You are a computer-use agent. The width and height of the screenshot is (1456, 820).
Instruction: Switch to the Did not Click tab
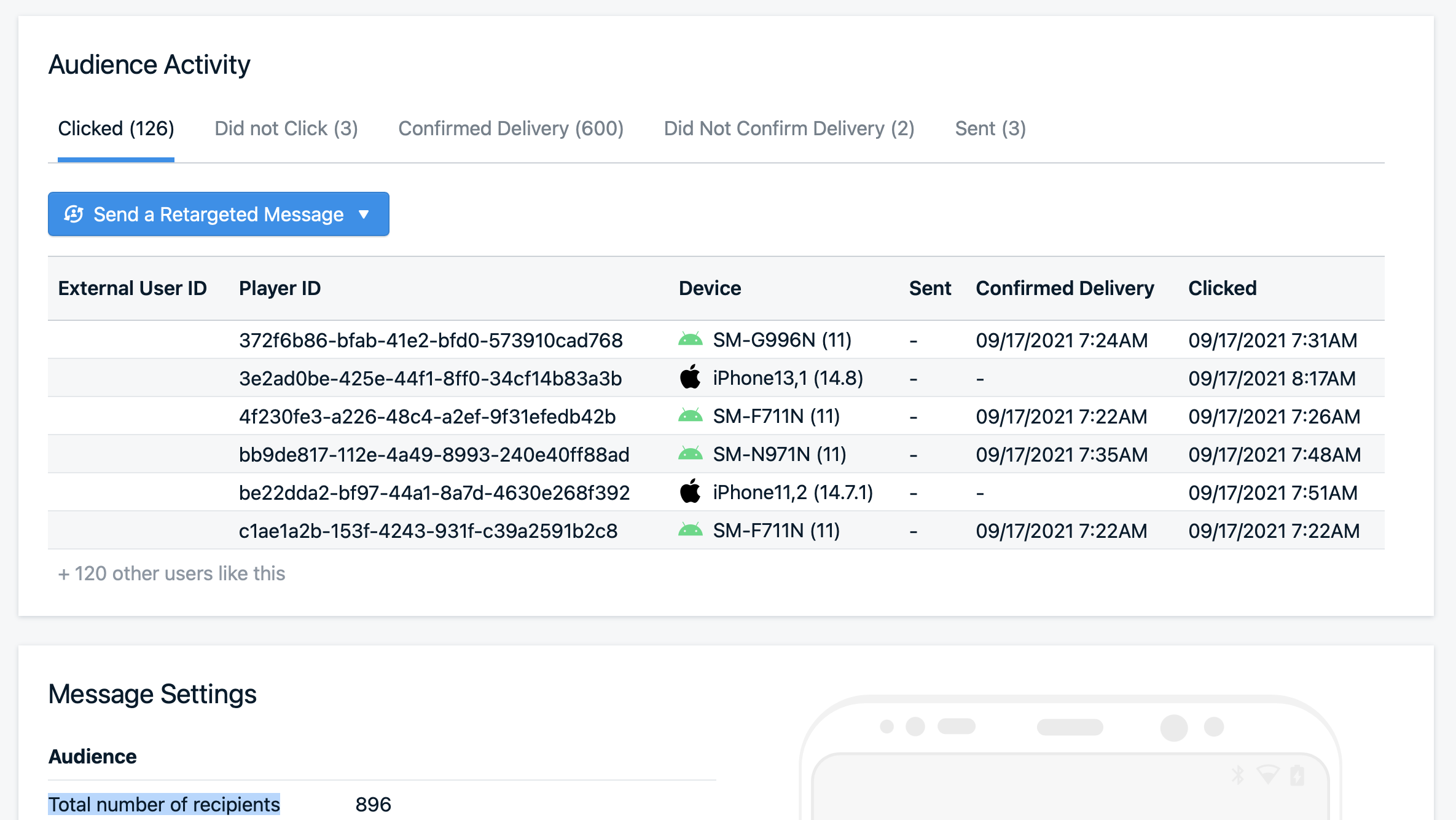coord(286,128)
